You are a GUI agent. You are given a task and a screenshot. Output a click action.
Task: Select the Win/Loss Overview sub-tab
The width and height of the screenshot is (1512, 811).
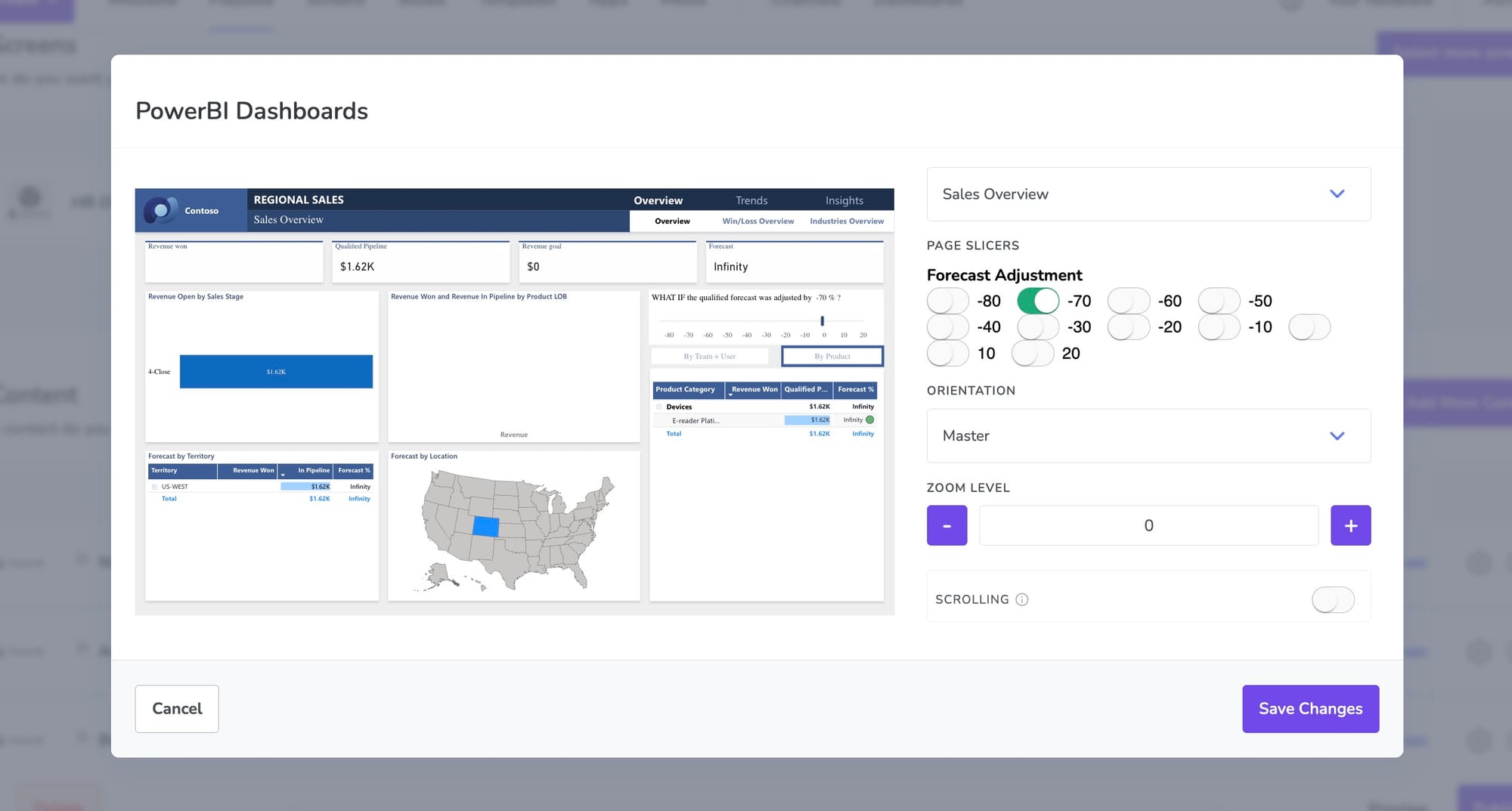tap(758, 221)
